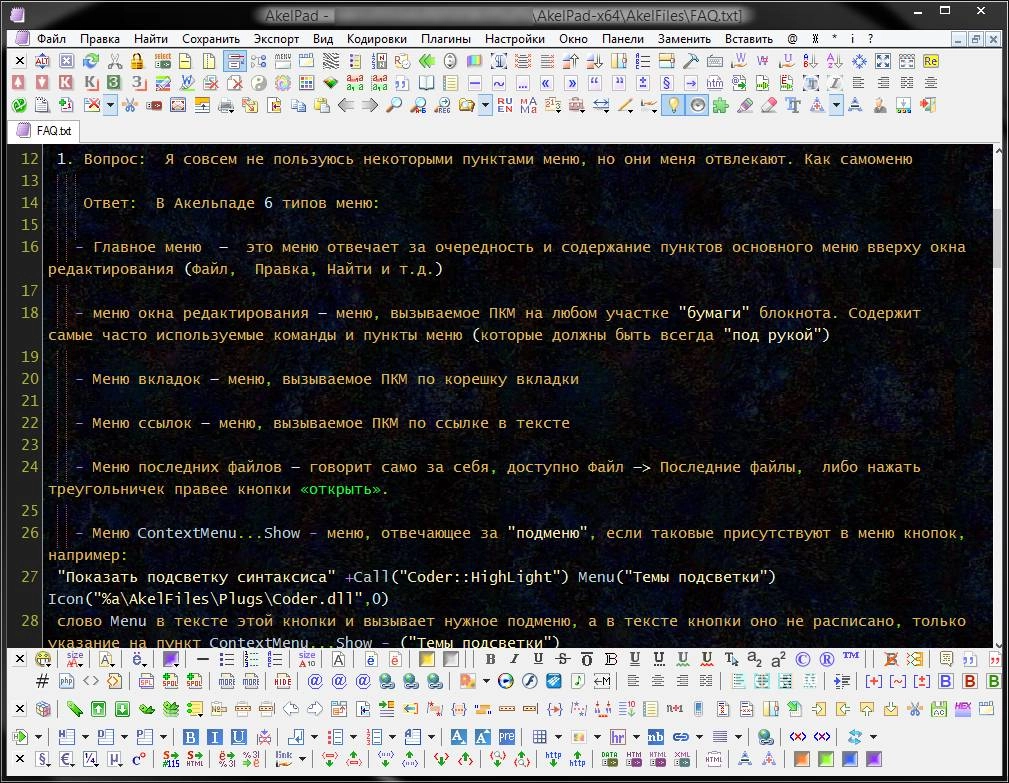The height and width of the screenshot is (783, 1009).
Task: Toggle the blue 'I' italic square button
Action: (x=215, y=737)
